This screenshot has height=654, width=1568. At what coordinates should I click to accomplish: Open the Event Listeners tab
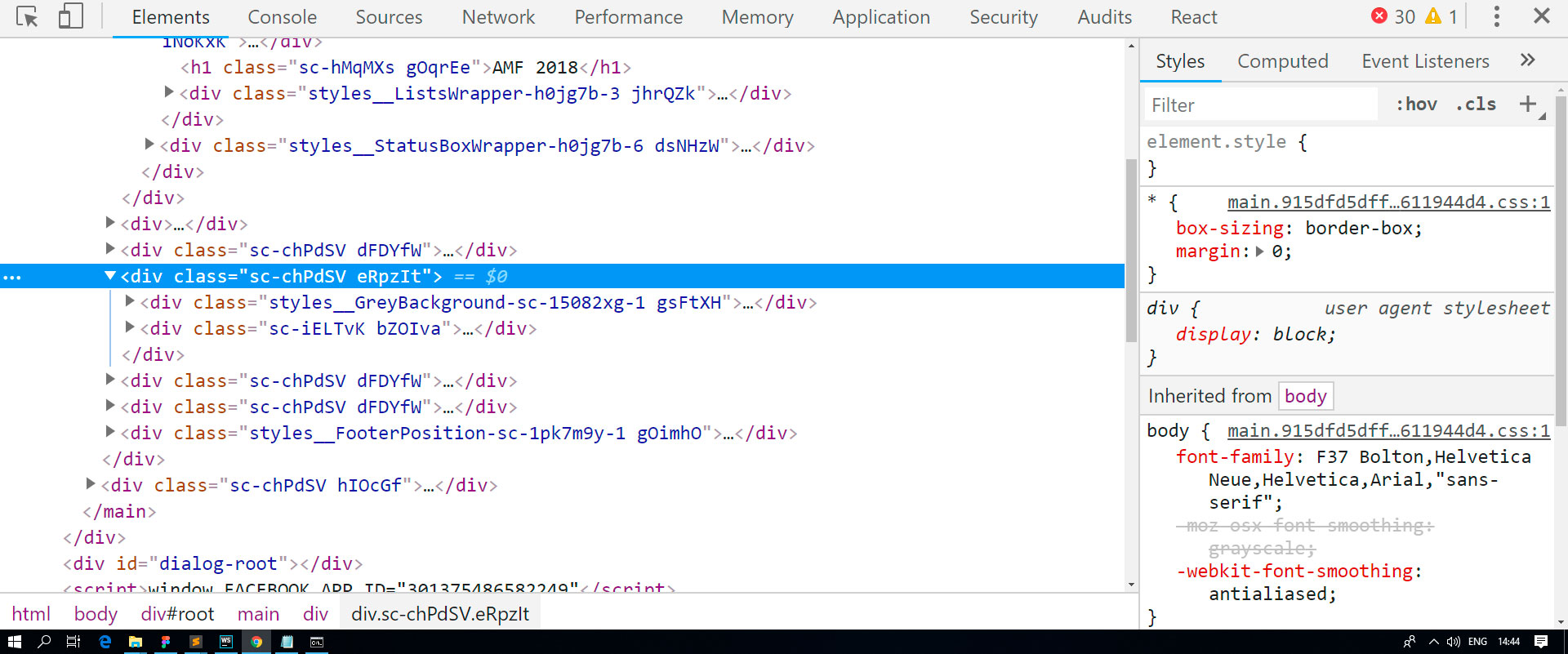[1426, 61]
